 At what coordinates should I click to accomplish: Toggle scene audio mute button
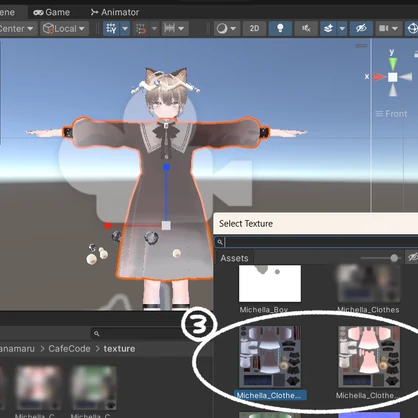306,29
